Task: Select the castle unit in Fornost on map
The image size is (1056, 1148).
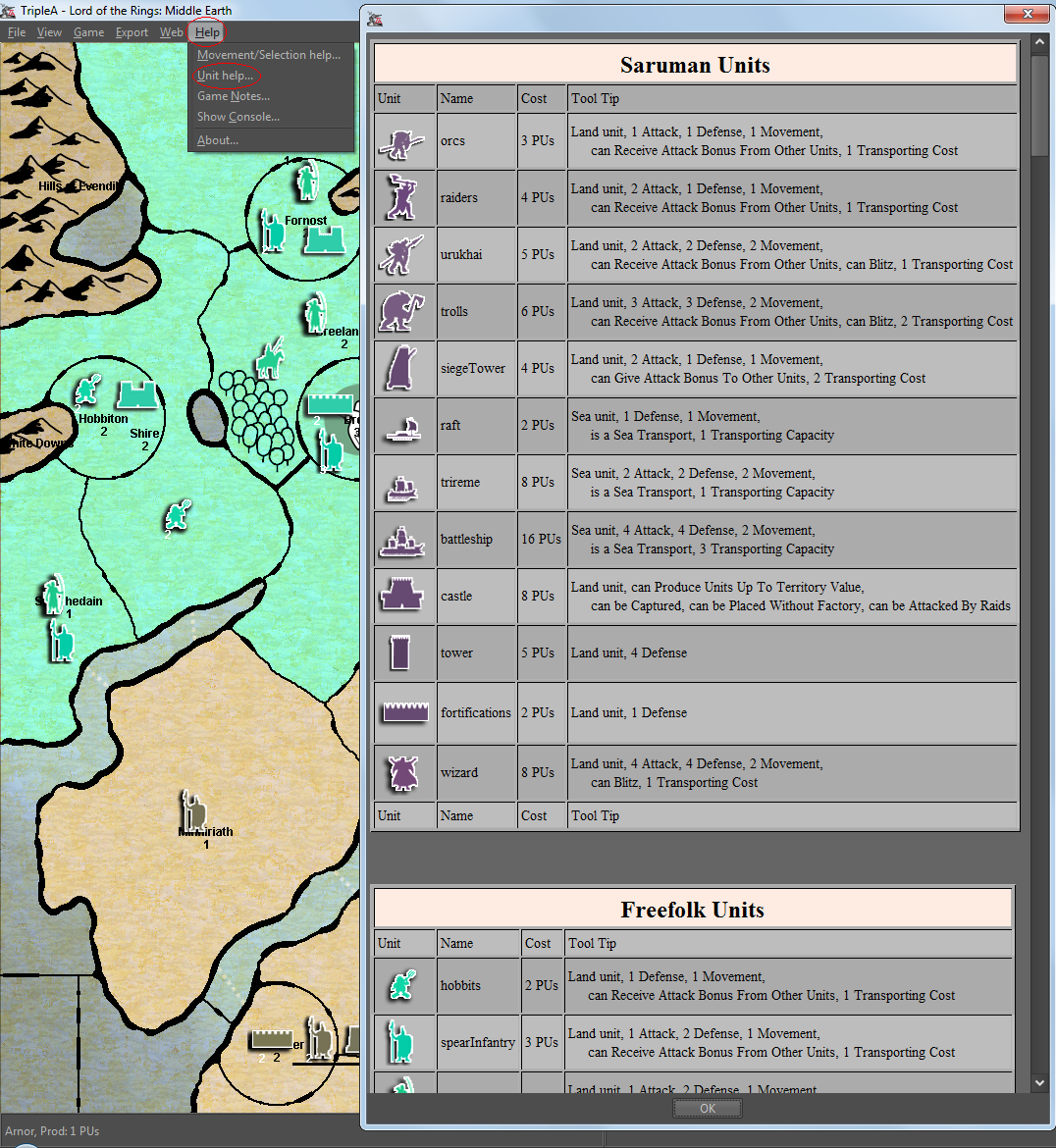Action: pyautogui.click(x=325, y=240)
